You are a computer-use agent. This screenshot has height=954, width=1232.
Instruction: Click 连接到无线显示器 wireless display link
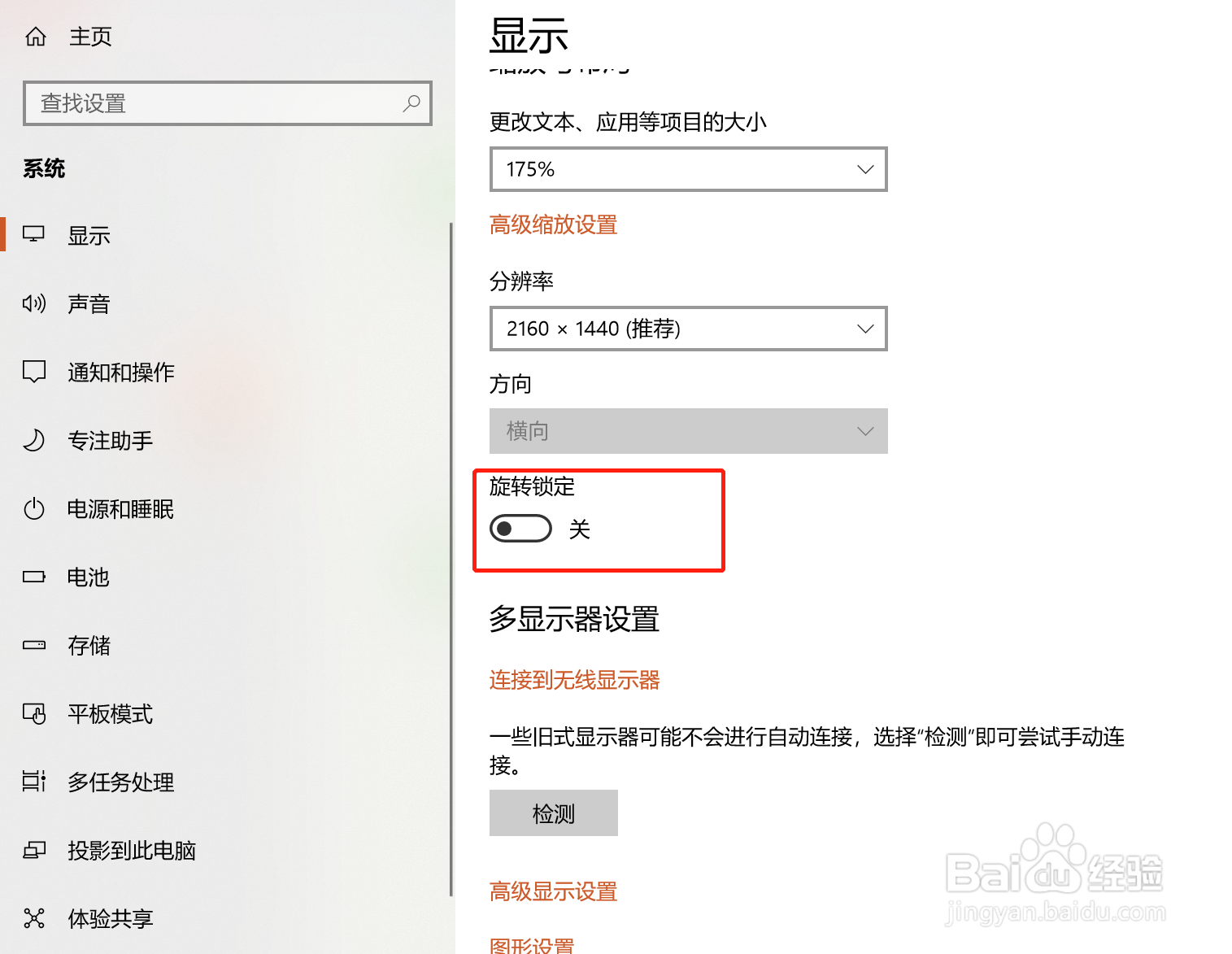(x=574, y=680)
